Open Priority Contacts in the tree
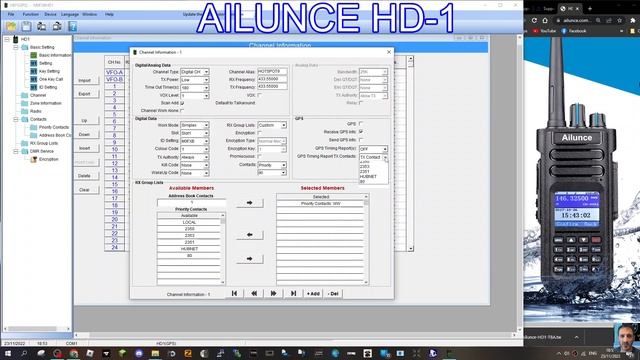The image size is (640, 360). click(x=53, y=127)
